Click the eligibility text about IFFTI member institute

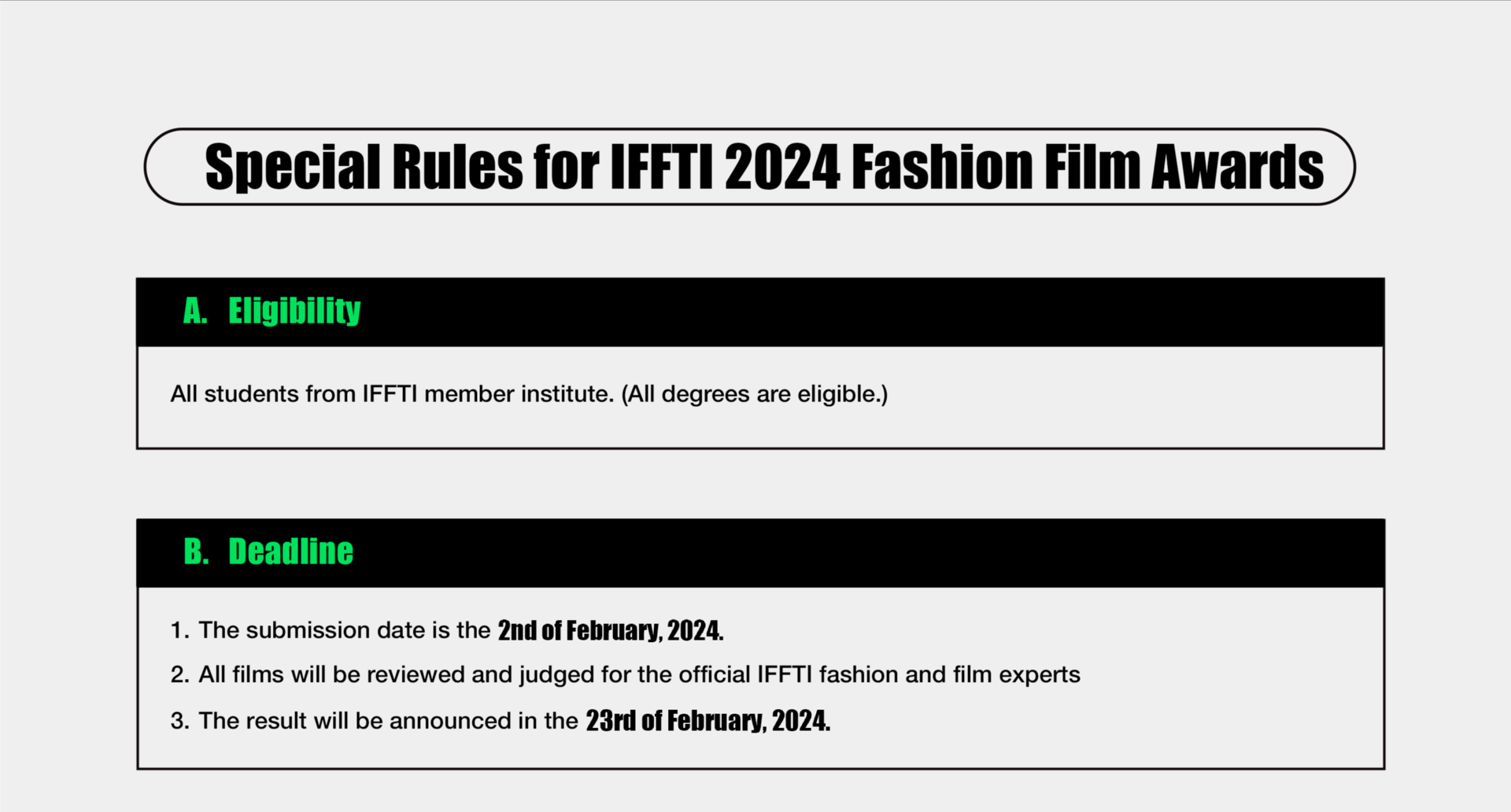click(529, 394)
